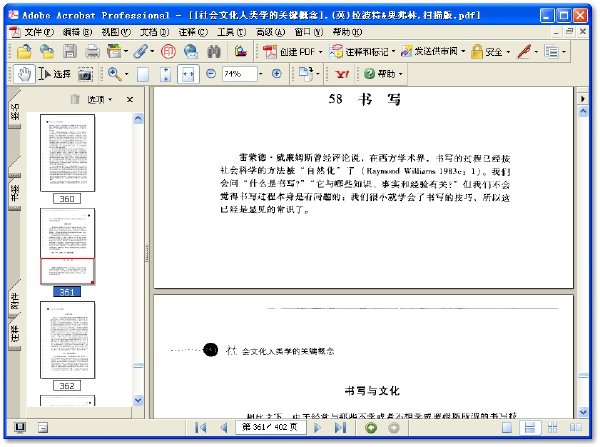Open the Search binoculars tool
The height and width of the screenshot is (447, 600).
(x=214, y=51)
